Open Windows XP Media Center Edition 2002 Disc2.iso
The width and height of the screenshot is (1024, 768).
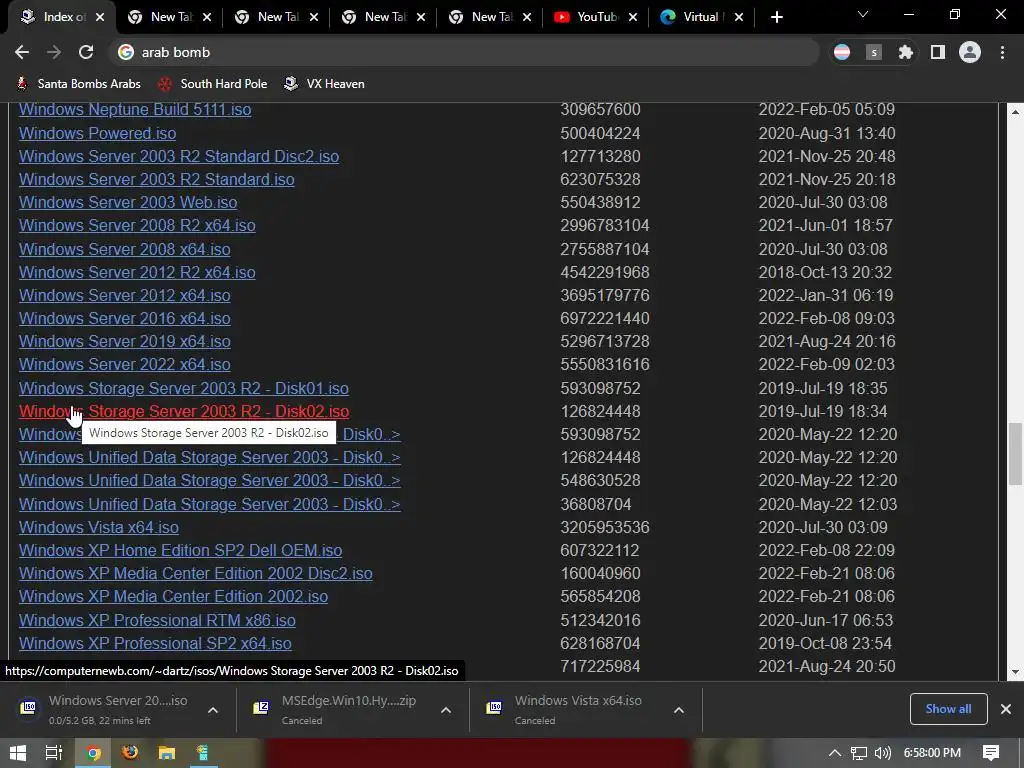[195, 573]
